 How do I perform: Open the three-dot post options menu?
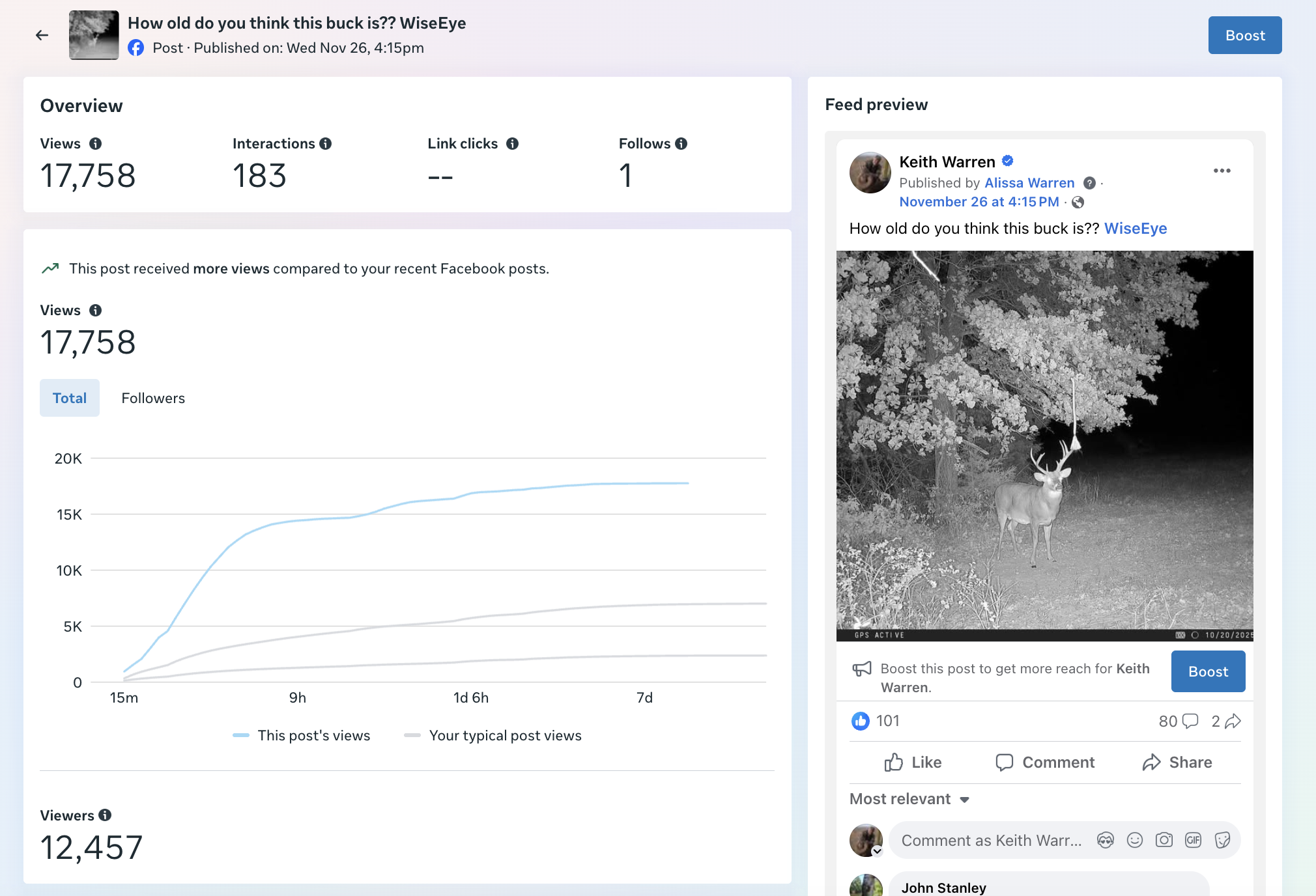coord(1222,171)
